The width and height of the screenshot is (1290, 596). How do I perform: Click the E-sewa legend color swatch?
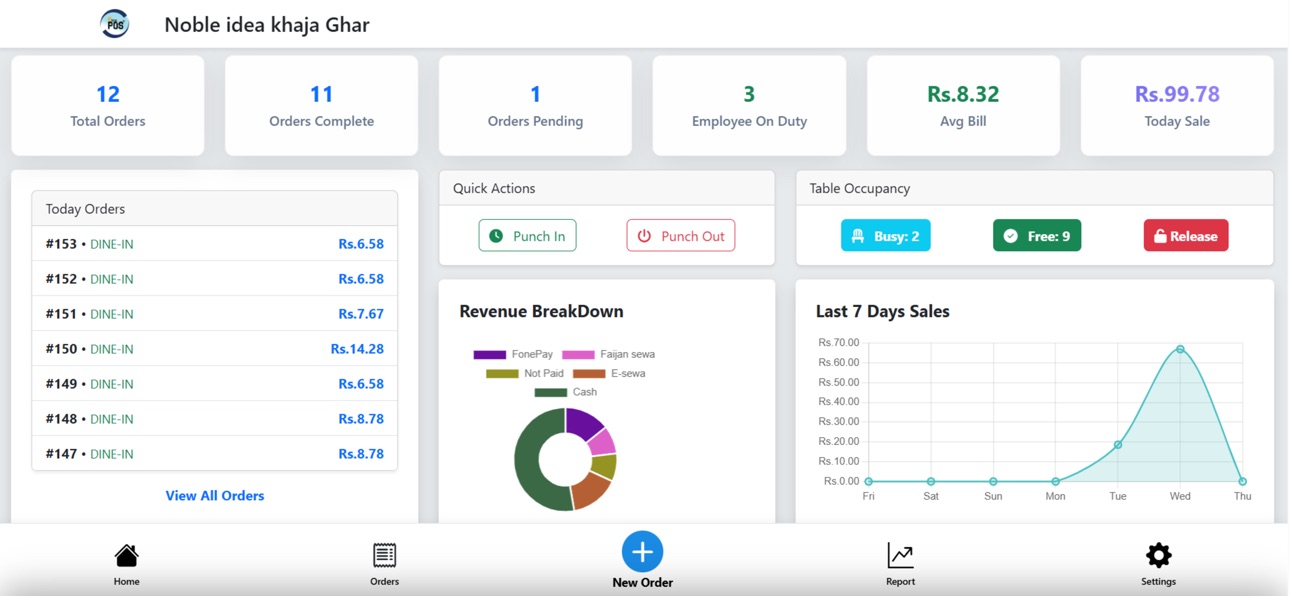(589, 373)
